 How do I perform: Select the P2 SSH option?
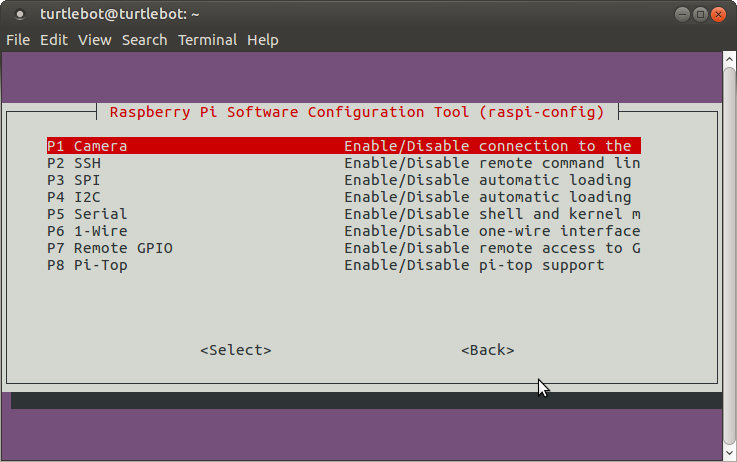[74, 163]
